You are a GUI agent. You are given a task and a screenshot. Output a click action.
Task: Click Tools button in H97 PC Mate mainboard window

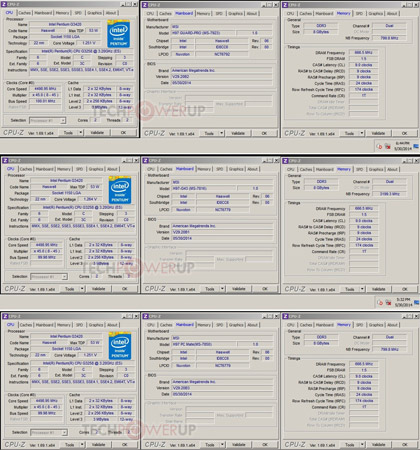pos(210,445)
